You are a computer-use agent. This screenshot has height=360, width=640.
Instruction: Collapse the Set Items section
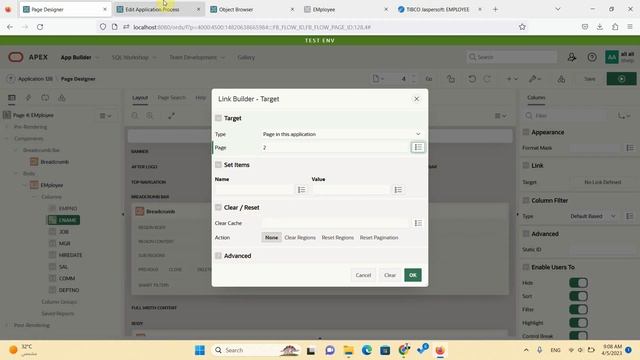tap(218, 165)
